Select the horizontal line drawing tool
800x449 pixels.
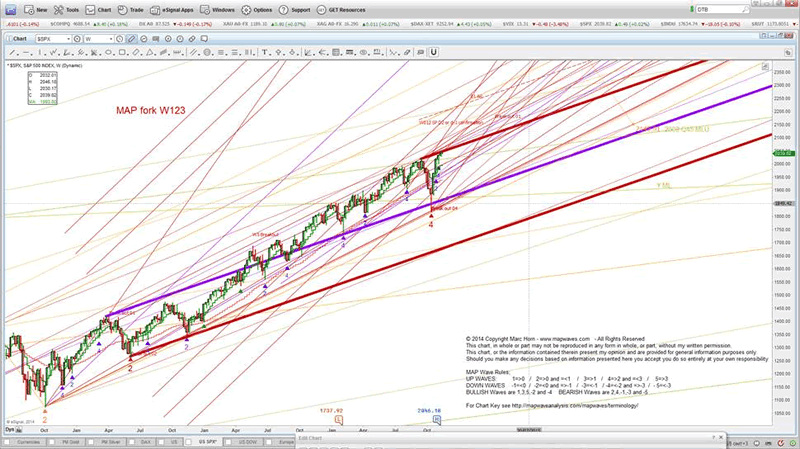pos(26,52)
